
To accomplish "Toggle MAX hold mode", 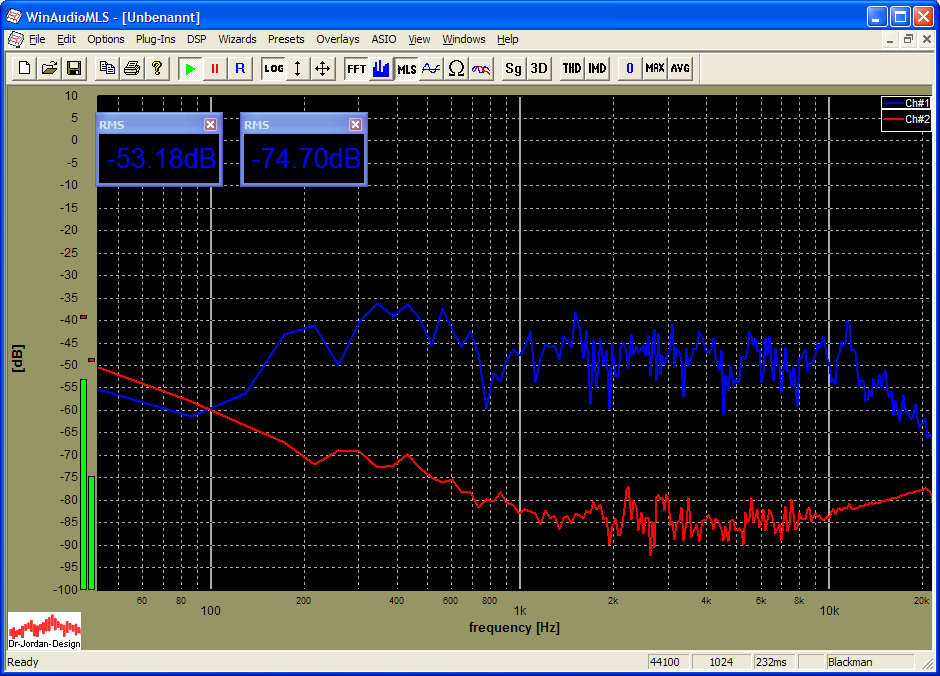I will pyautogui.click(x=655, y=68).
